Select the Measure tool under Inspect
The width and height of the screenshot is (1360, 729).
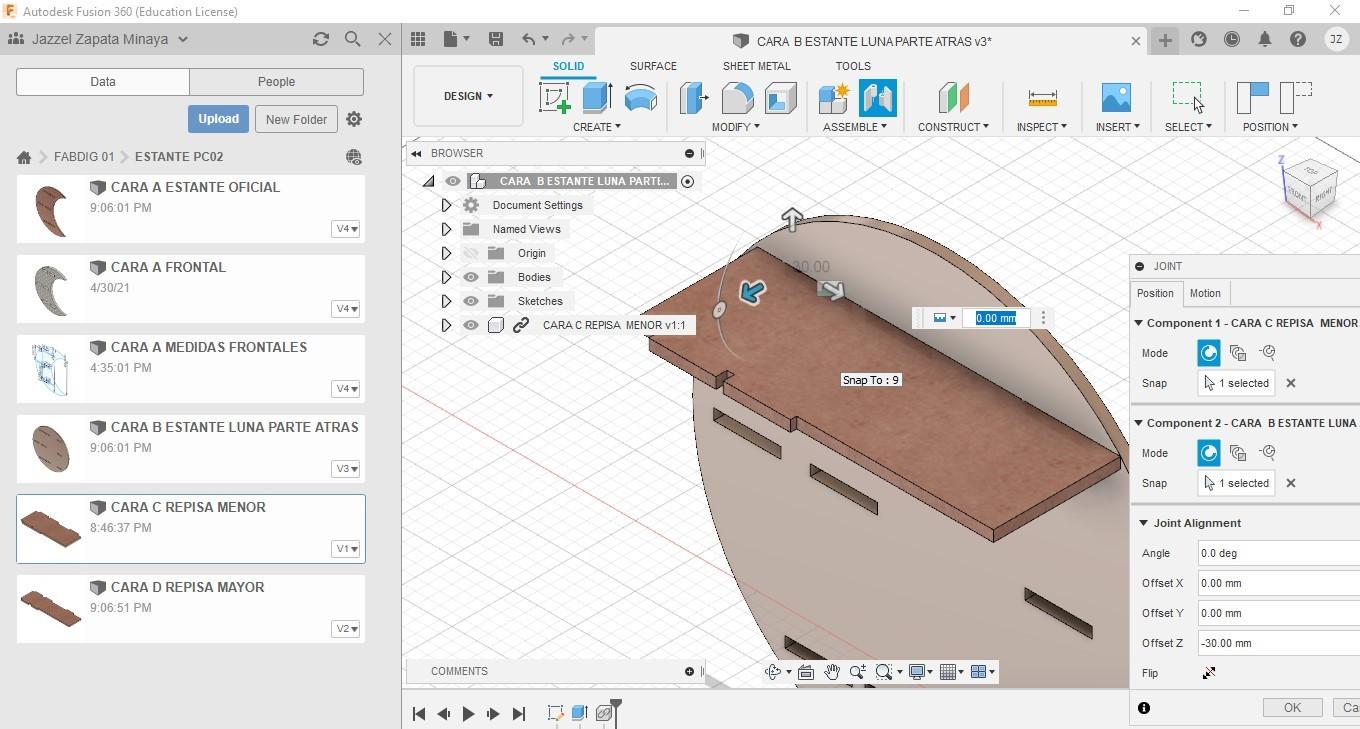1042,98
